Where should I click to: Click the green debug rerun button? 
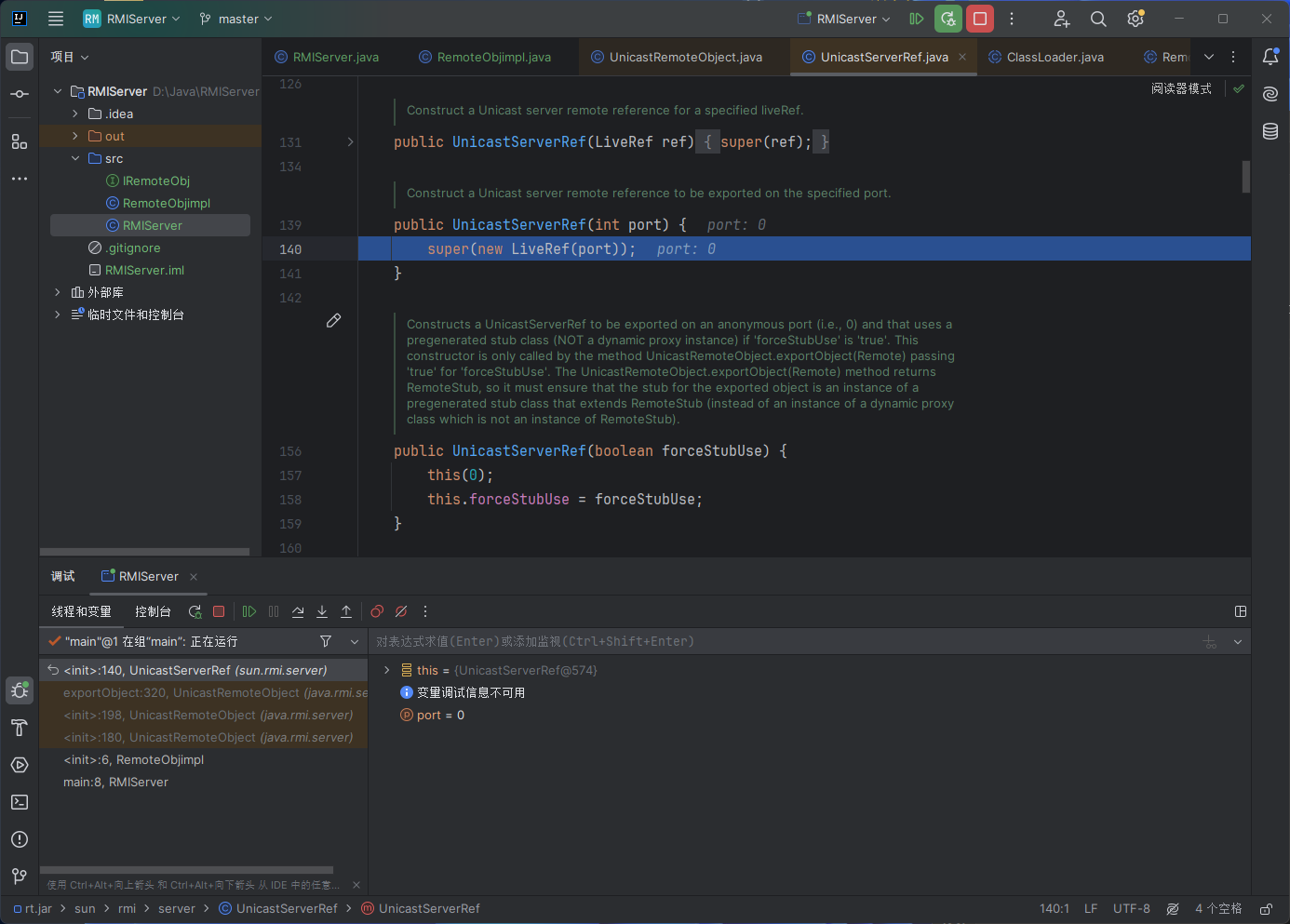tap(948, 19)
